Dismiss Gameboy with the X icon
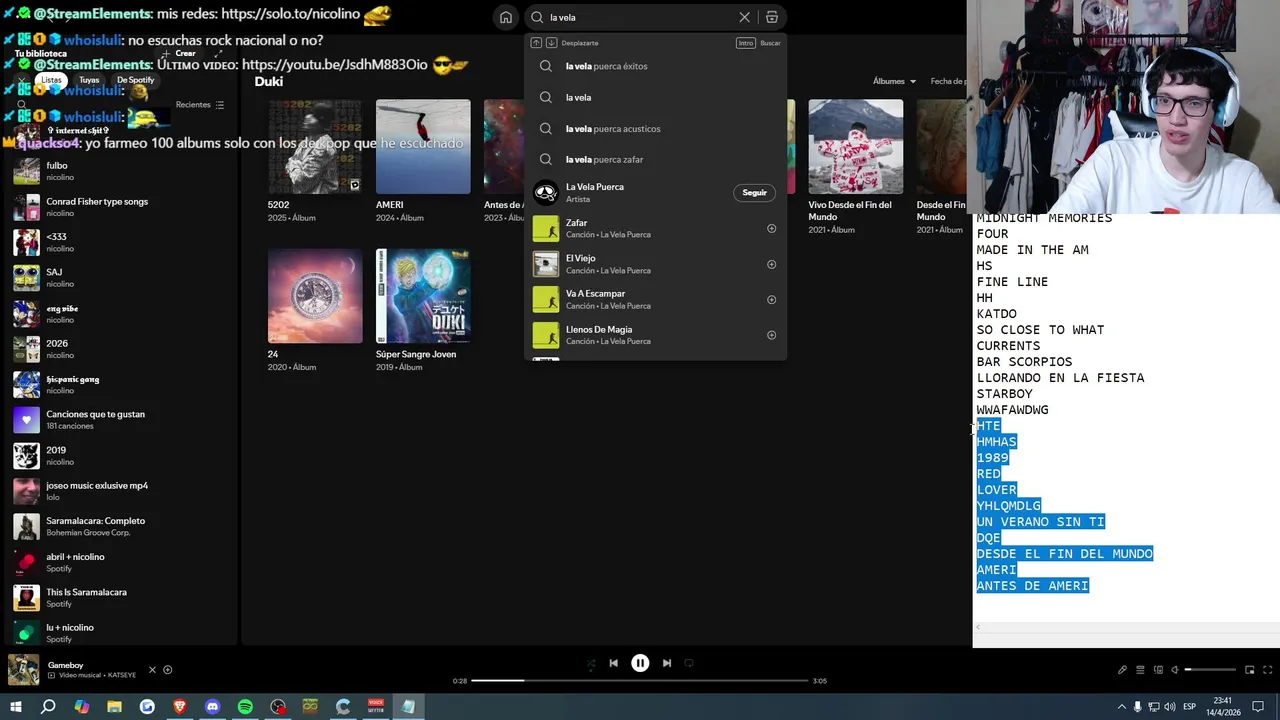This screenshot has width=1280, height=720. pyautogui.click(x=152, y=670)
